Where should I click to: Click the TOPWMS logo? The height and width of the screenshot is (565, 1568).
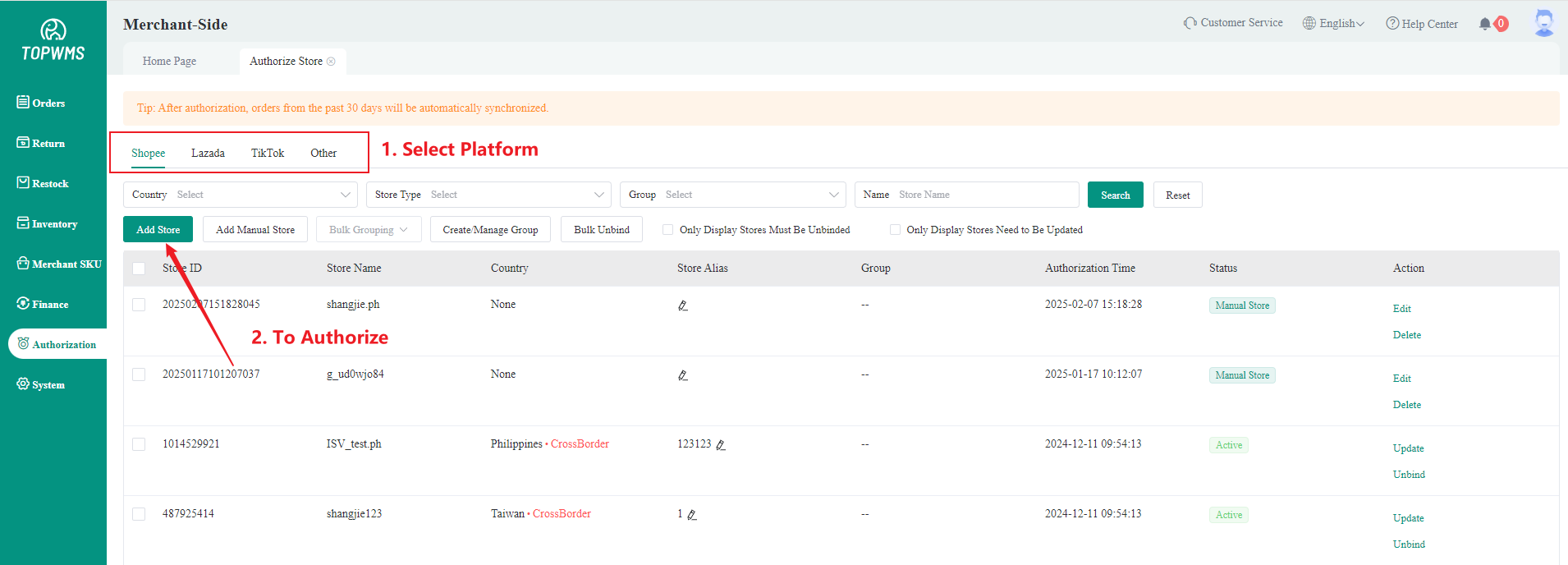(53, 40)
